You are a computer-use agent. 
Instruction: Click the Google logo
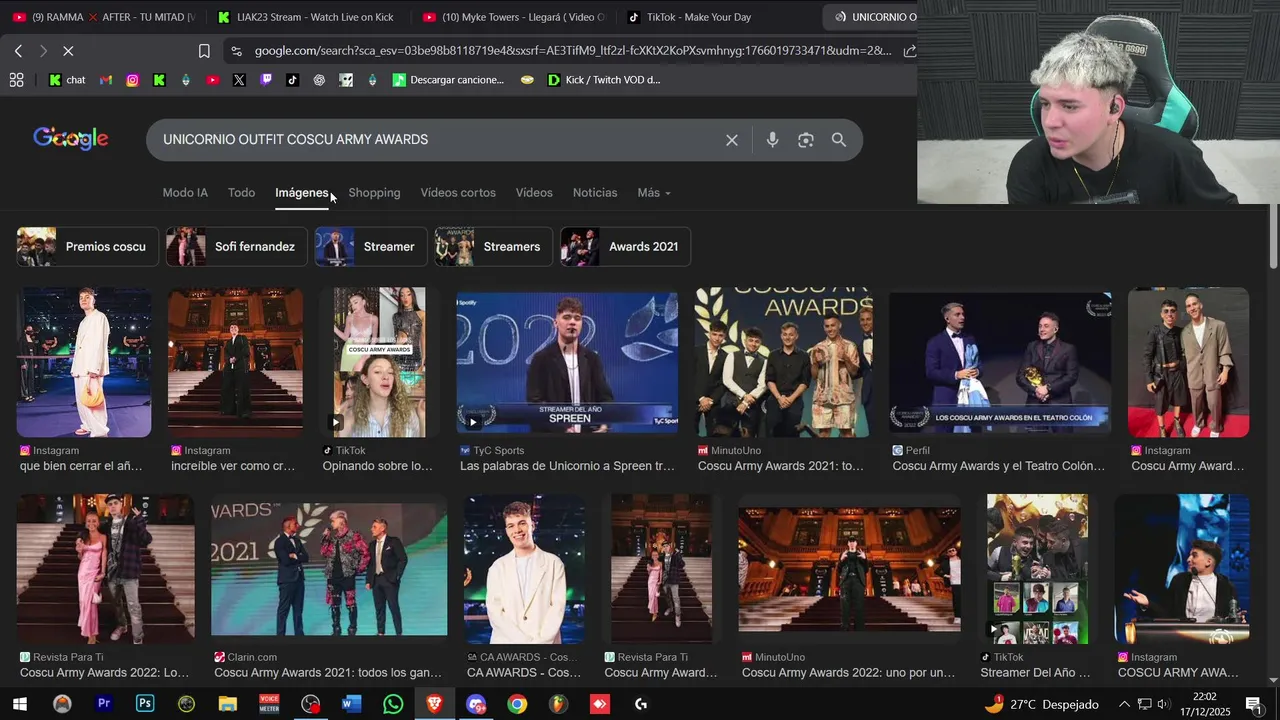coord(71,139)
